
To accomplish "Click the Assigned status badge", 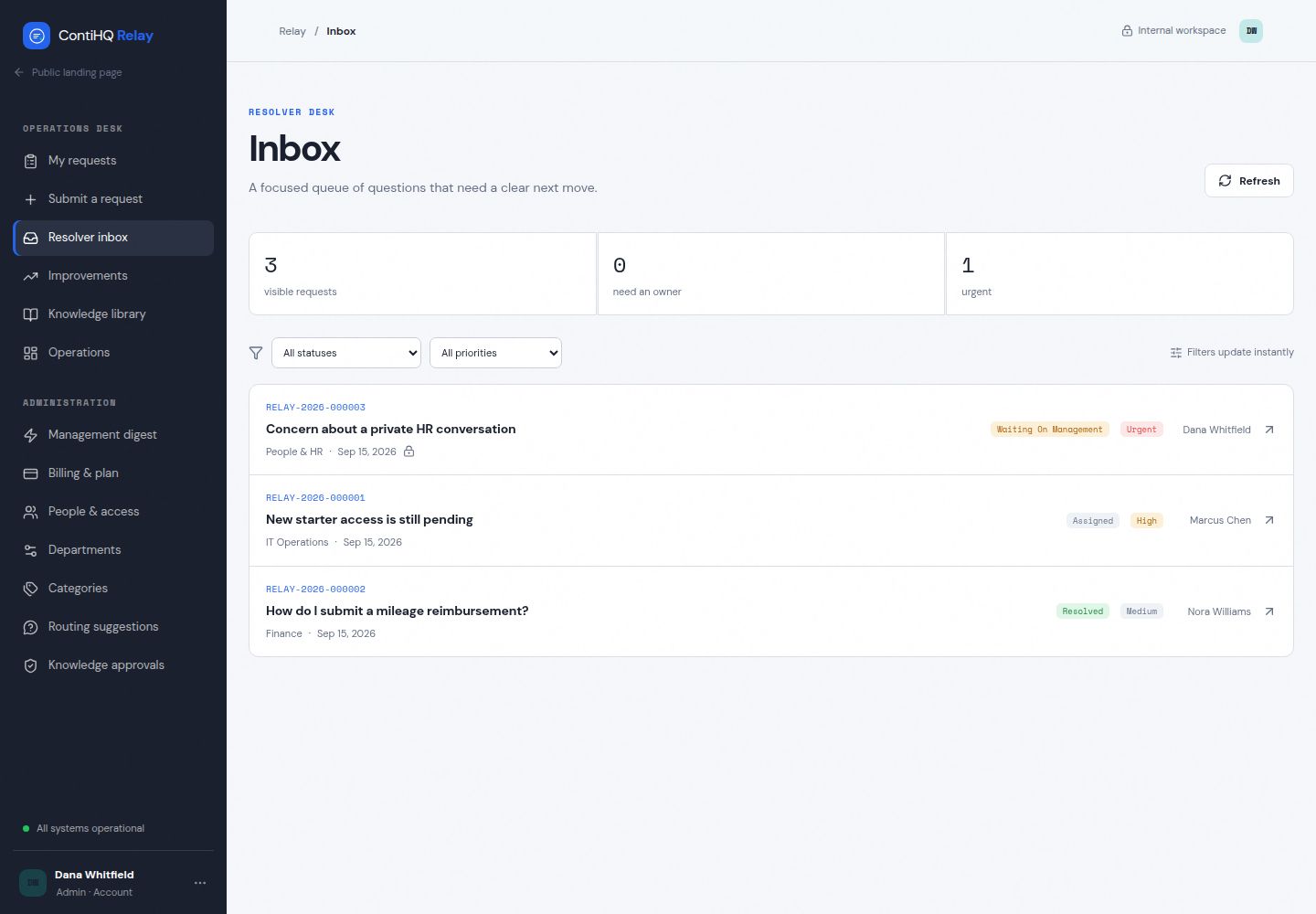I will click(1093, 521).
